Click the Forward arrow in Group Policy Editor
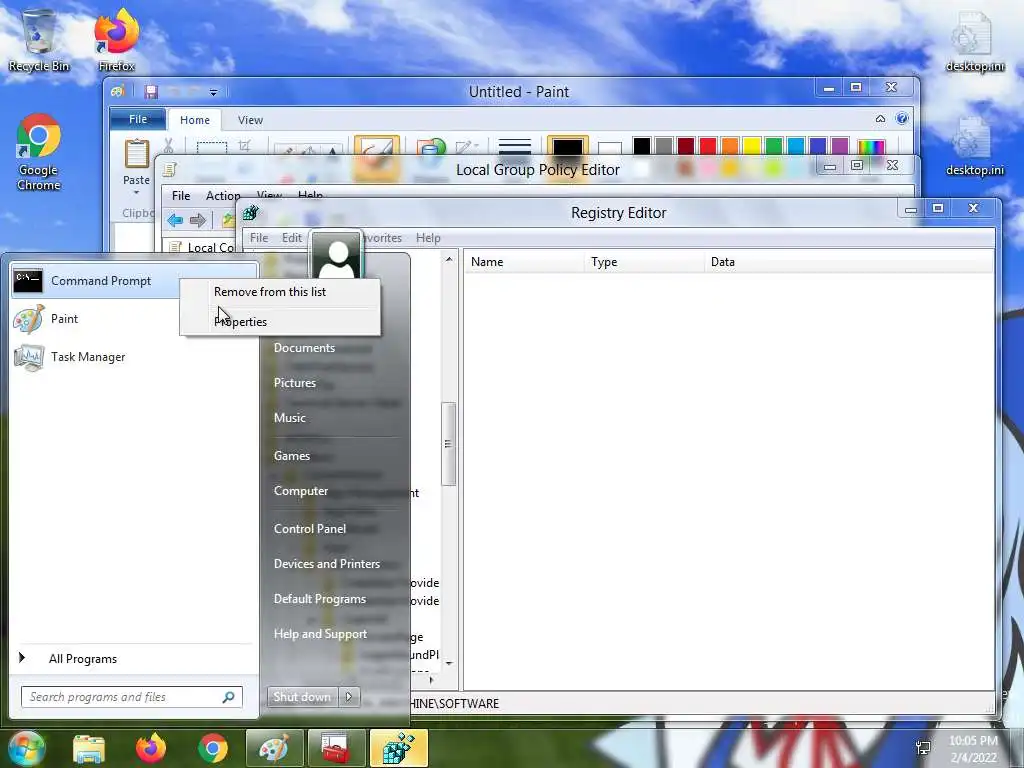The height and width of the screenshot is (768, 1024). pos(198,220)
